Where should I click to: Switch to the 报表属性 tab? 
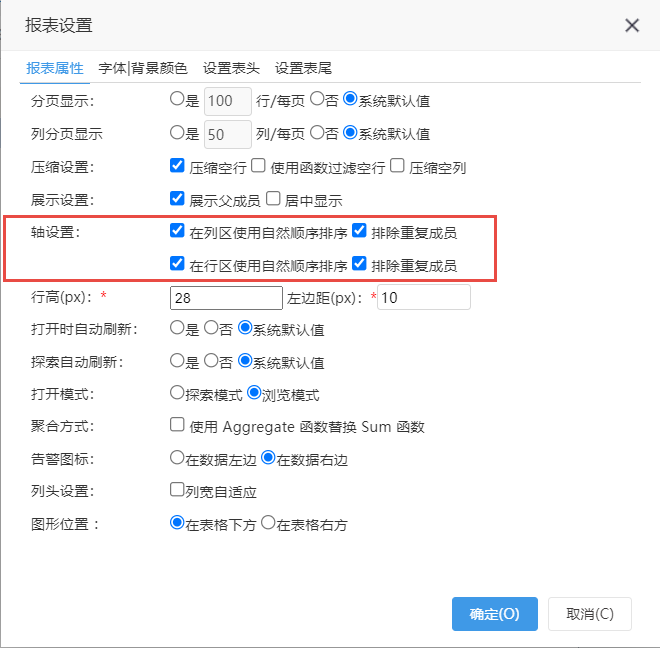click(55, 68)
